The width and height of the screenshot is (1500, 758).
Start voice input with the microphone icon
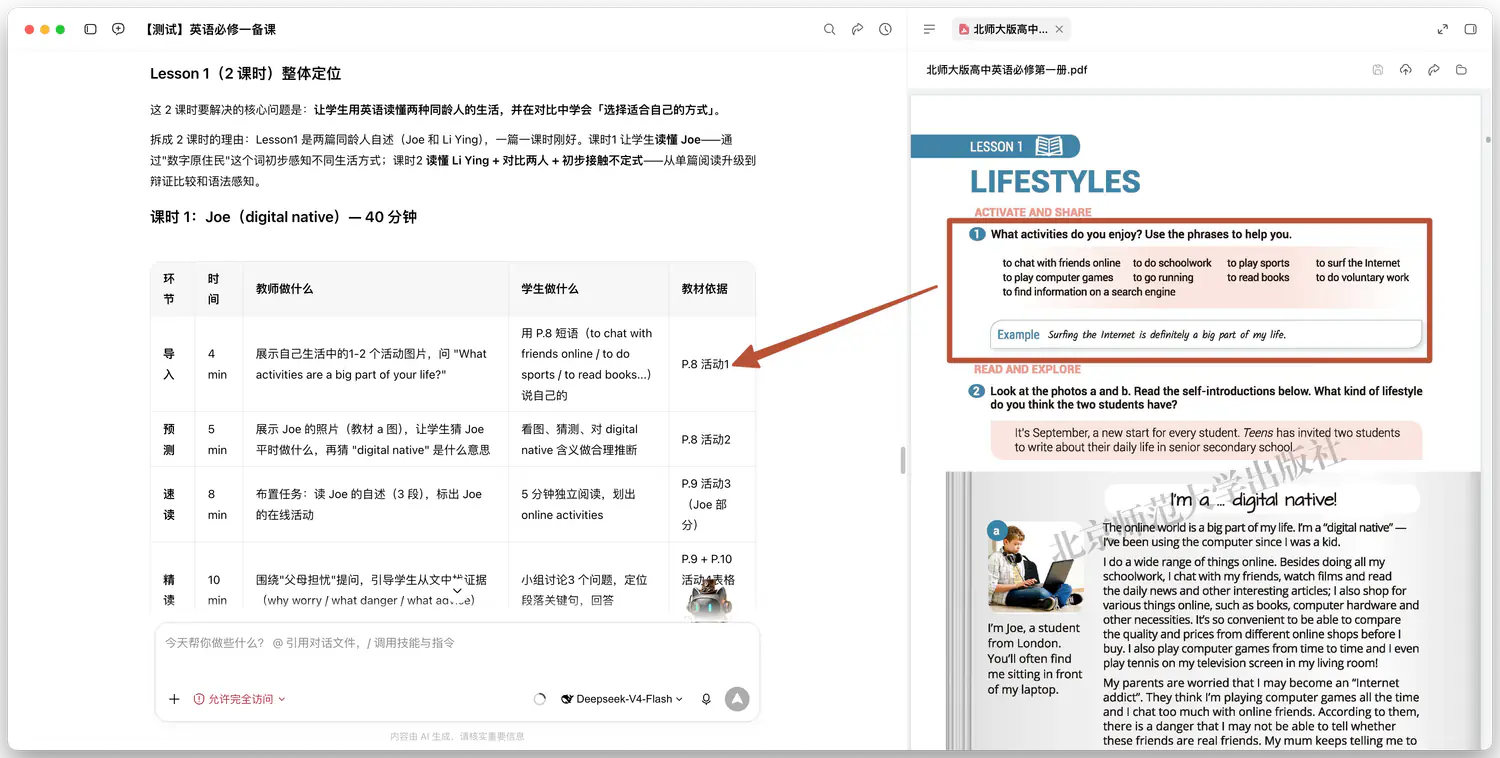(706, 699)
